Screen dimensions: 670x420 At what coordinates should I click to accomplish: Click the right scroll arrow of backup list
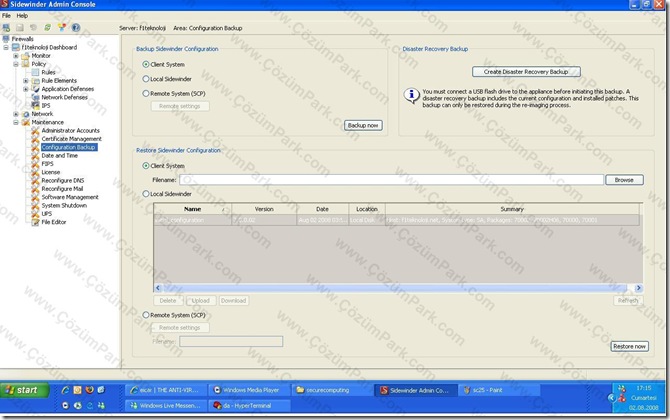tap(638, 288)
